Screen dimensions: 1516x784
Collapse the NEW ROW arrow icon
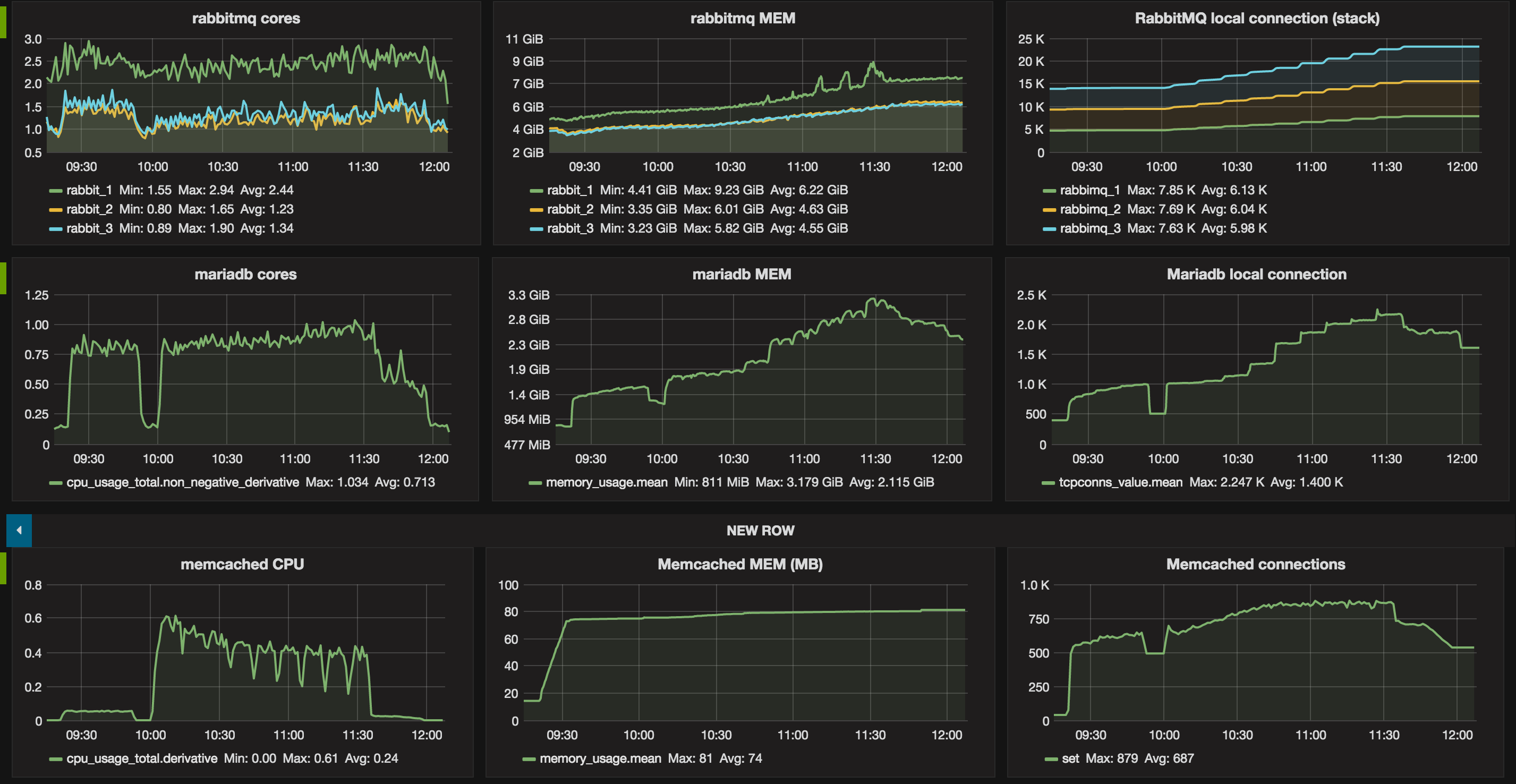click(x=19, y=530)
